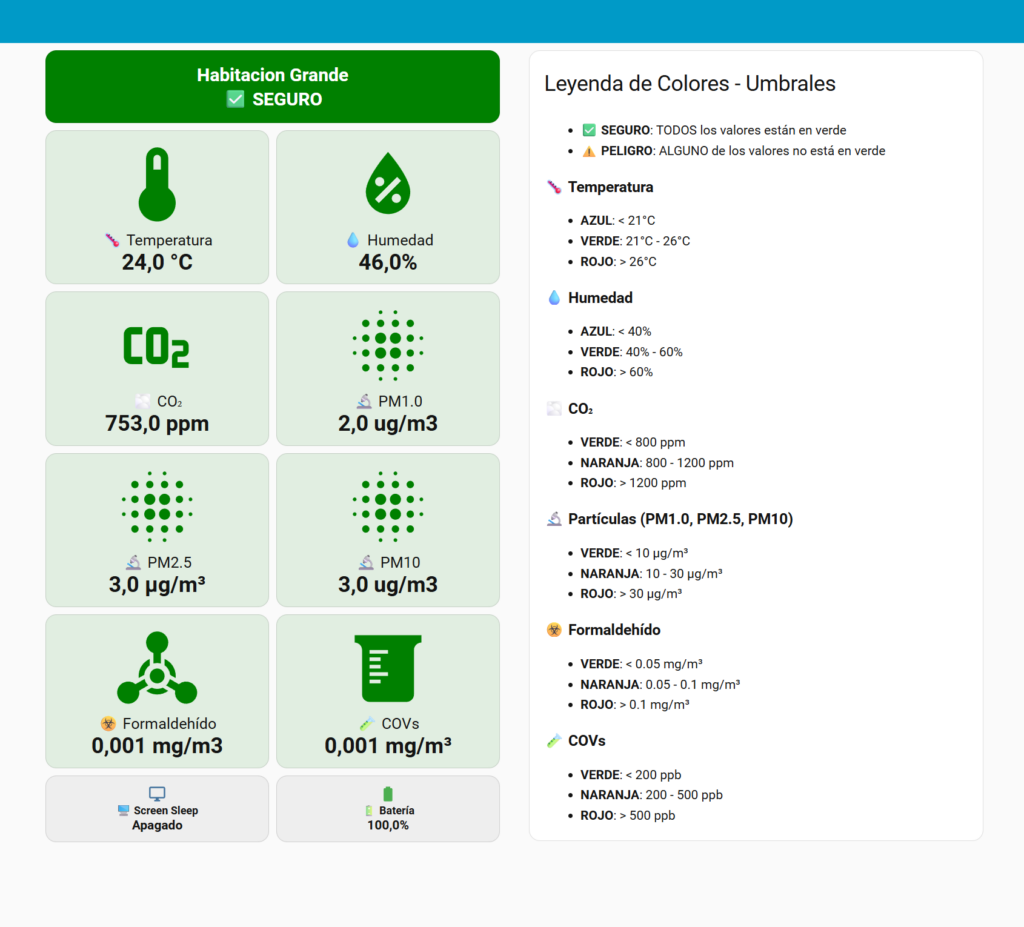The width and height of the screenshot is (1024, 927).
Task: Click the green battery icon above Batería
Action: pyautogui.click(x=388, y=793)
